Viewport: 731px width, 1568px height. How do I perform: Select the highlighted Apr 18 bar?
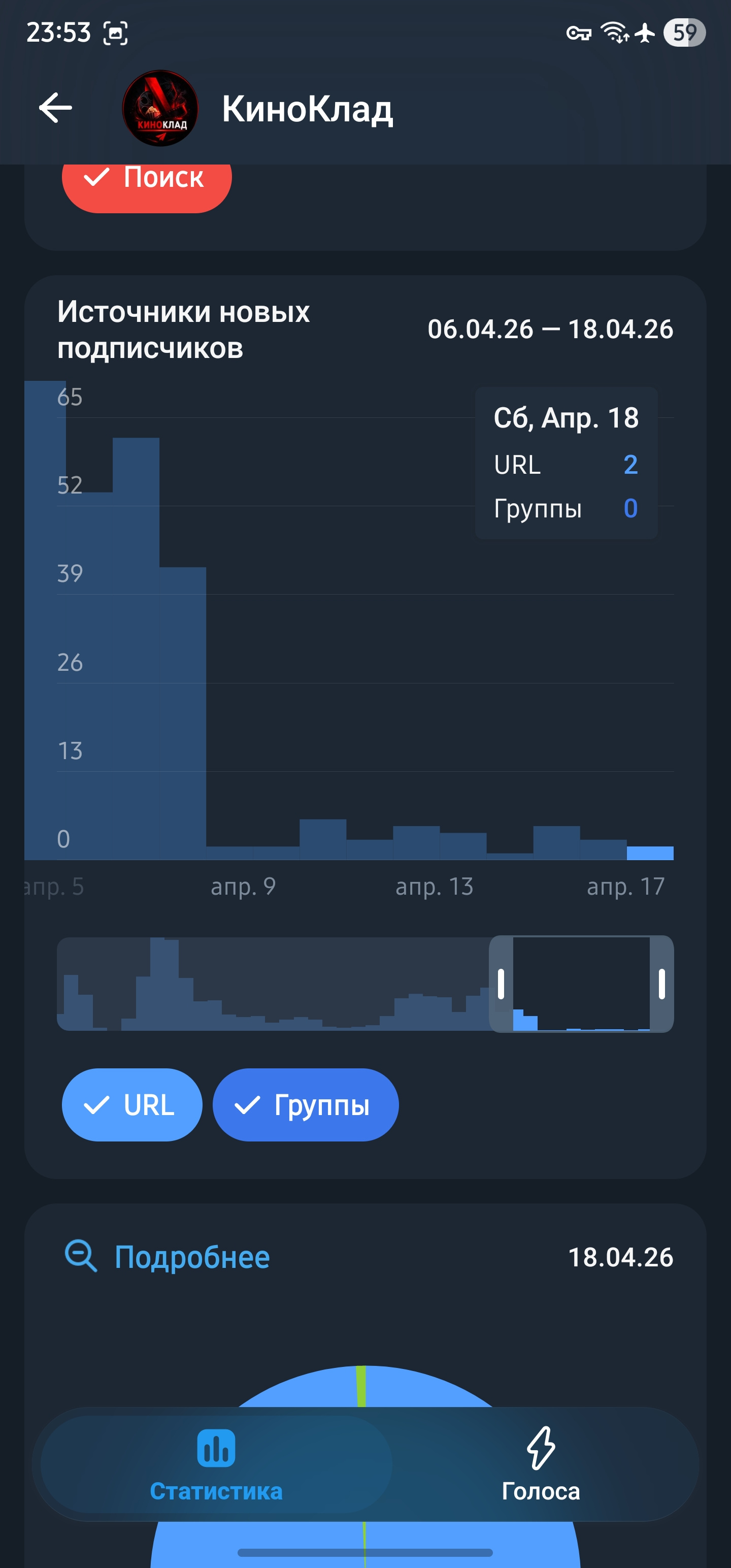(650, 853)
